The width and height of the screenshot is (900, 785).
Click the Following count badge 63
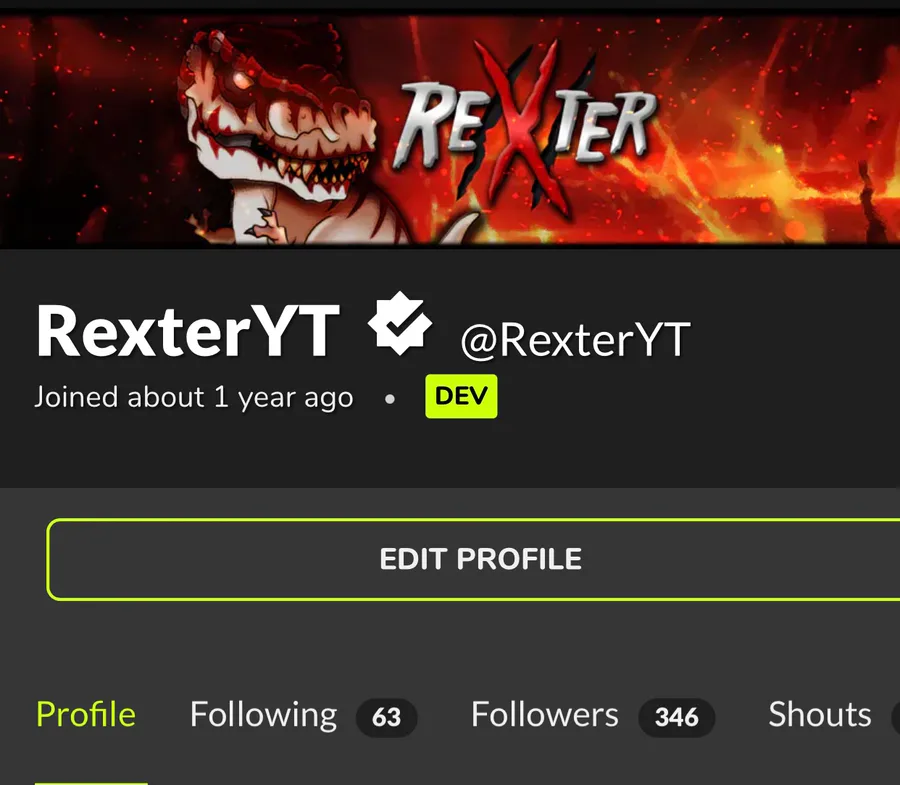[386, 717]
